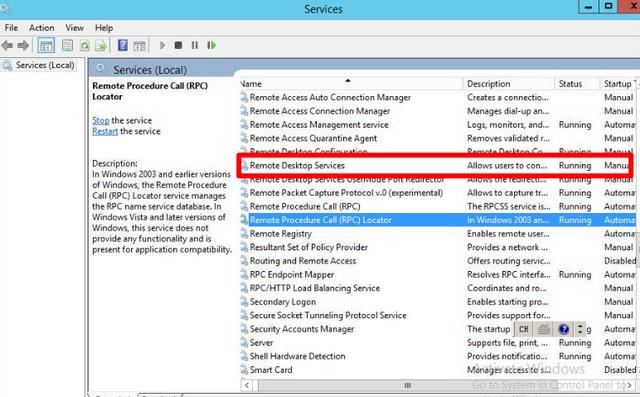Click gear icon beside Routing and Remote Access
This screenshot has height=397, width=640.
click(244, 261)
